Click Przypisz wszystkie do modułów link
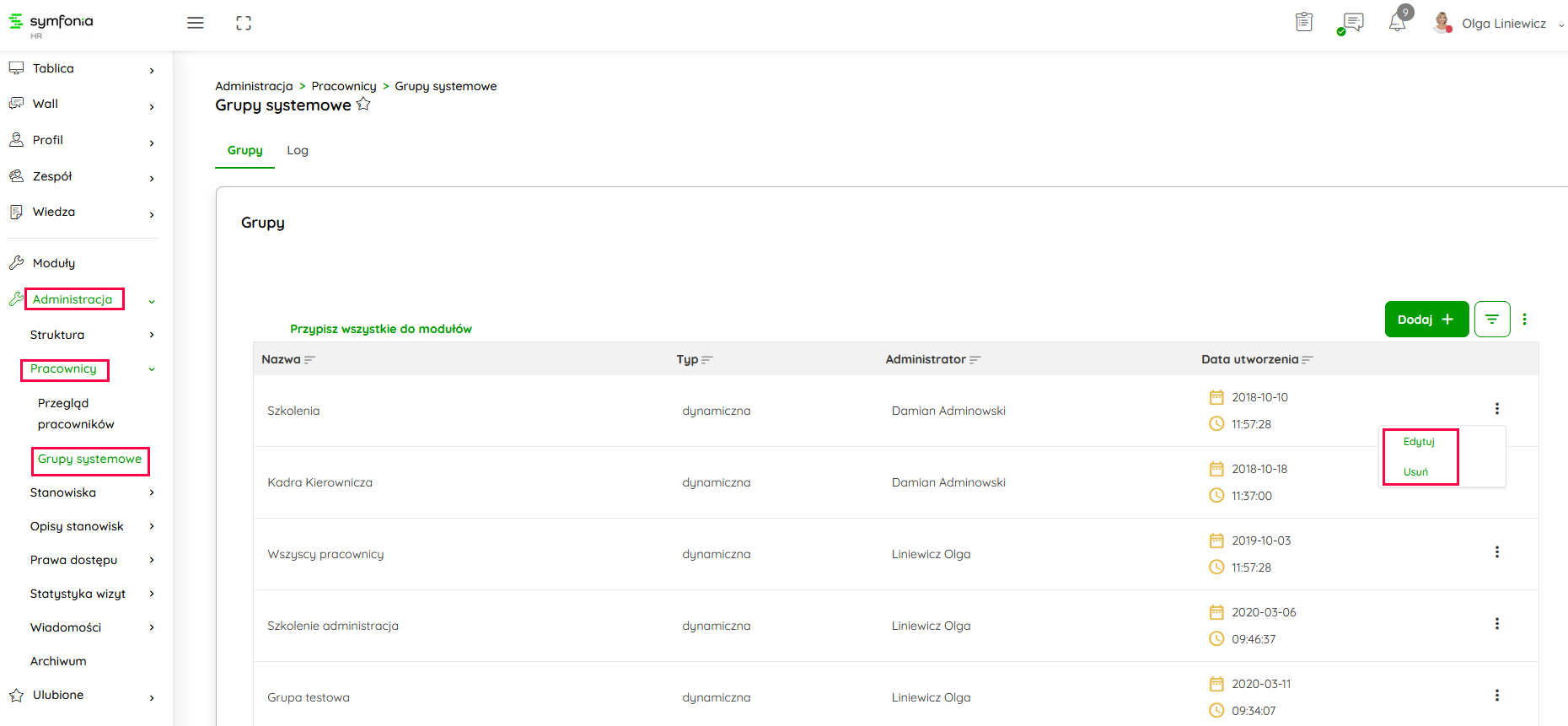1568x726 pixels. [381, 329]
